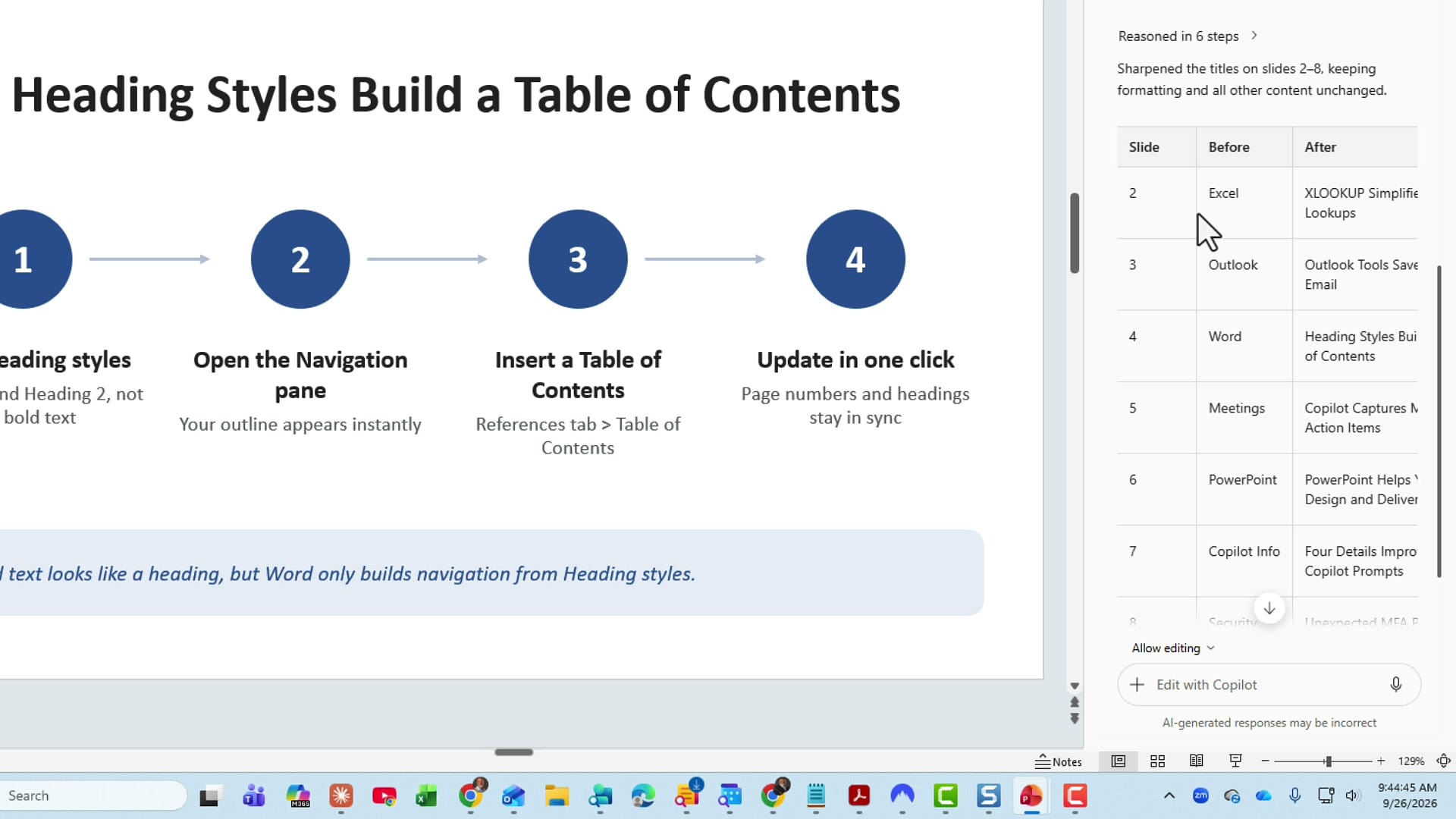
Task: Open the 129% zoom level dialog
Action: 1411,761
